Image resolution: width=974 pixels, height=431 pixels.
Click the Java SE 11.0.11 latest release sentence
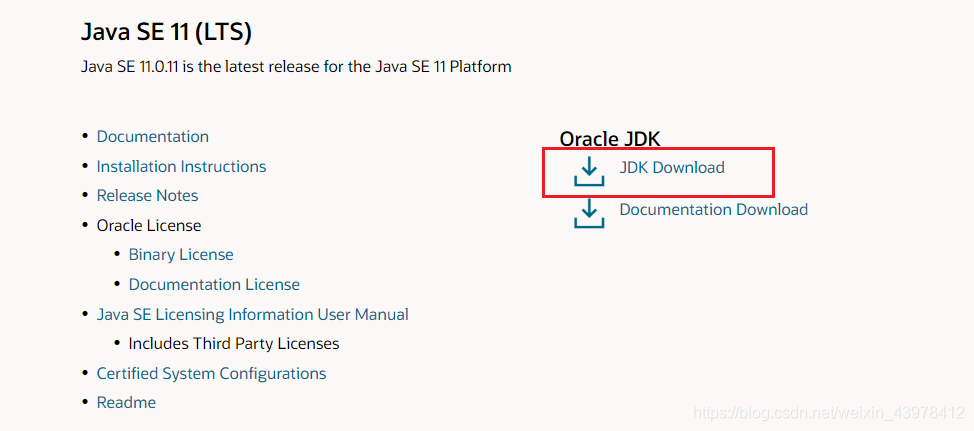click(x=296, y=66)
